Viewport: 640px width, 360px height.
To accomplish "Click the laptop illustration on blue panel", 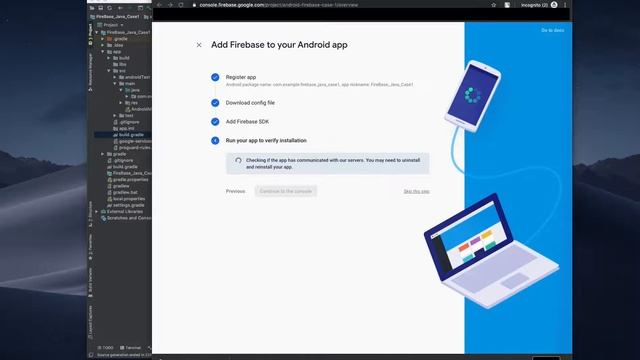I will (x=491, y=251).
